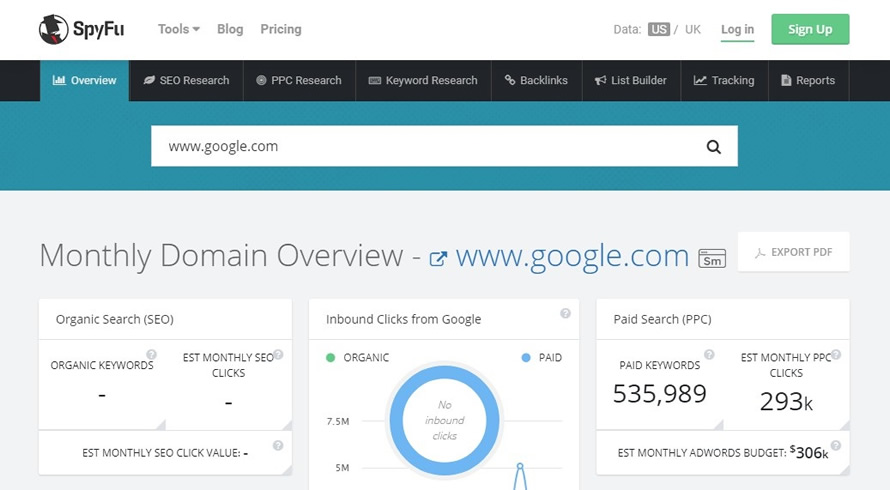The height and width of the screenshot is (490, 890).
Task: Open help for Est Monthly SEO Clicks
Action: coord(278,354)
